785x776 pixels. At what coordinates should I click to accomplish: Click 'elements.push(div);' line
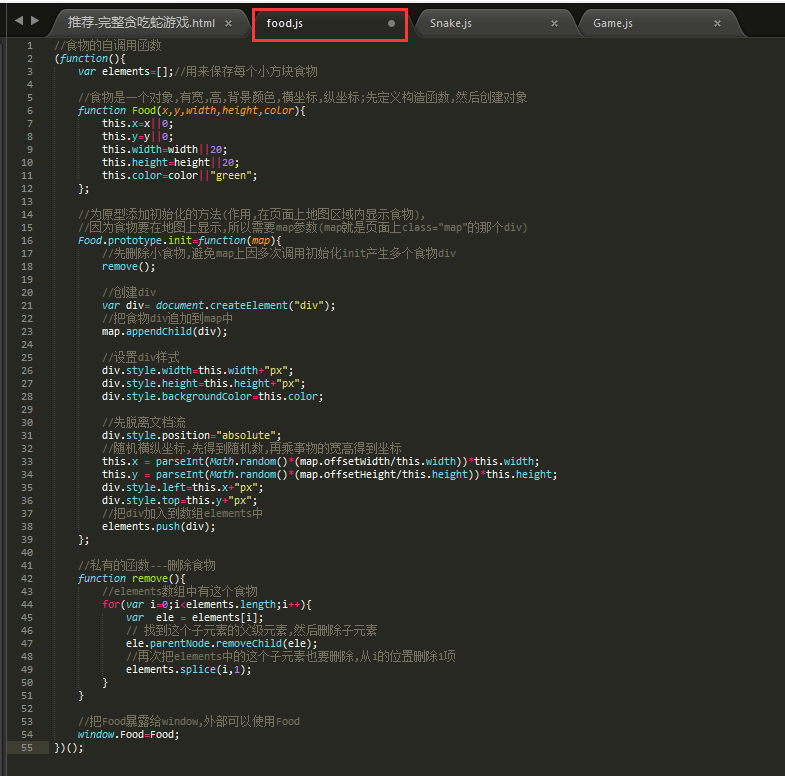coord(159,526)
